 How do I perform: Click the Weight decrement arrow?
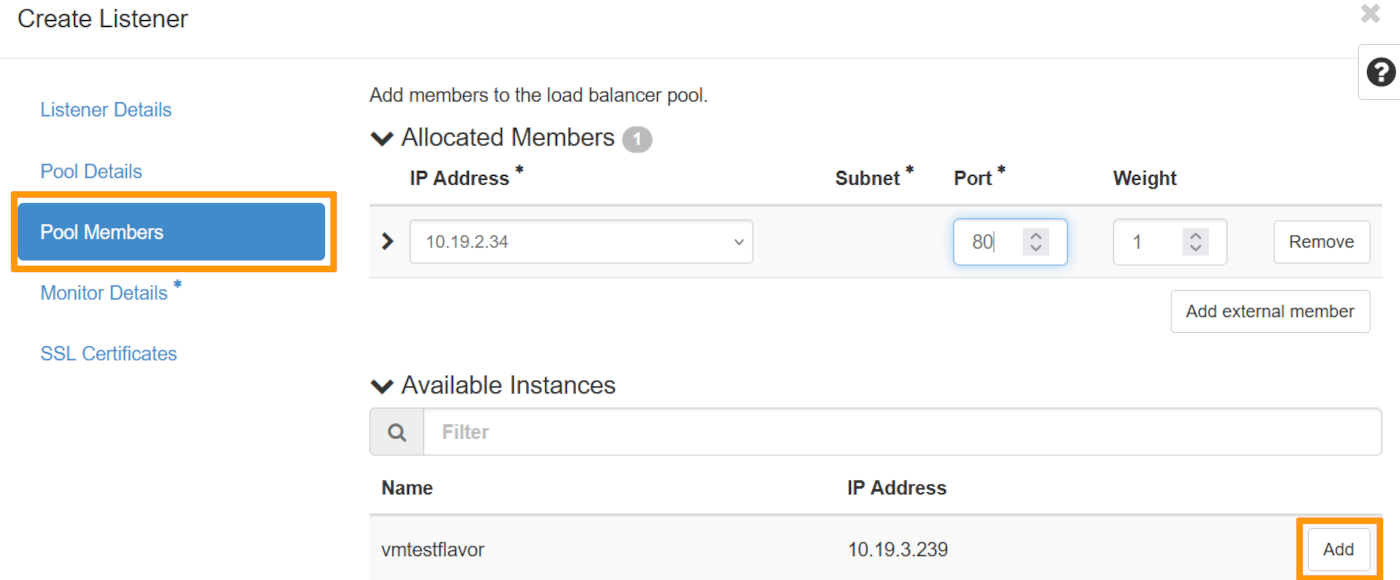pyautogui.click(x=1195, y=249)
